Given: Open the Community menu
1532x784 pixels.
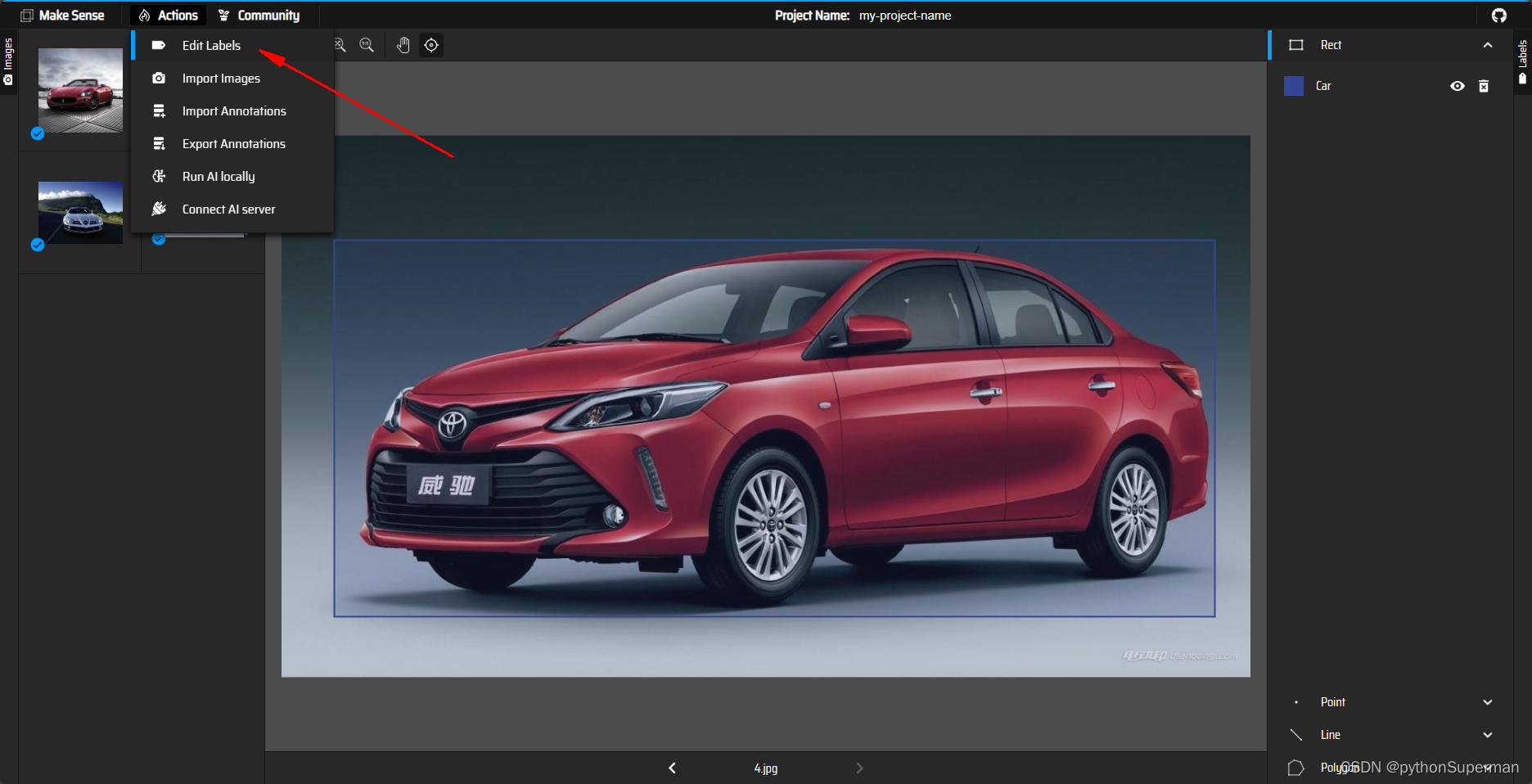Looking at the screenshot, I should tap(259, 16).
